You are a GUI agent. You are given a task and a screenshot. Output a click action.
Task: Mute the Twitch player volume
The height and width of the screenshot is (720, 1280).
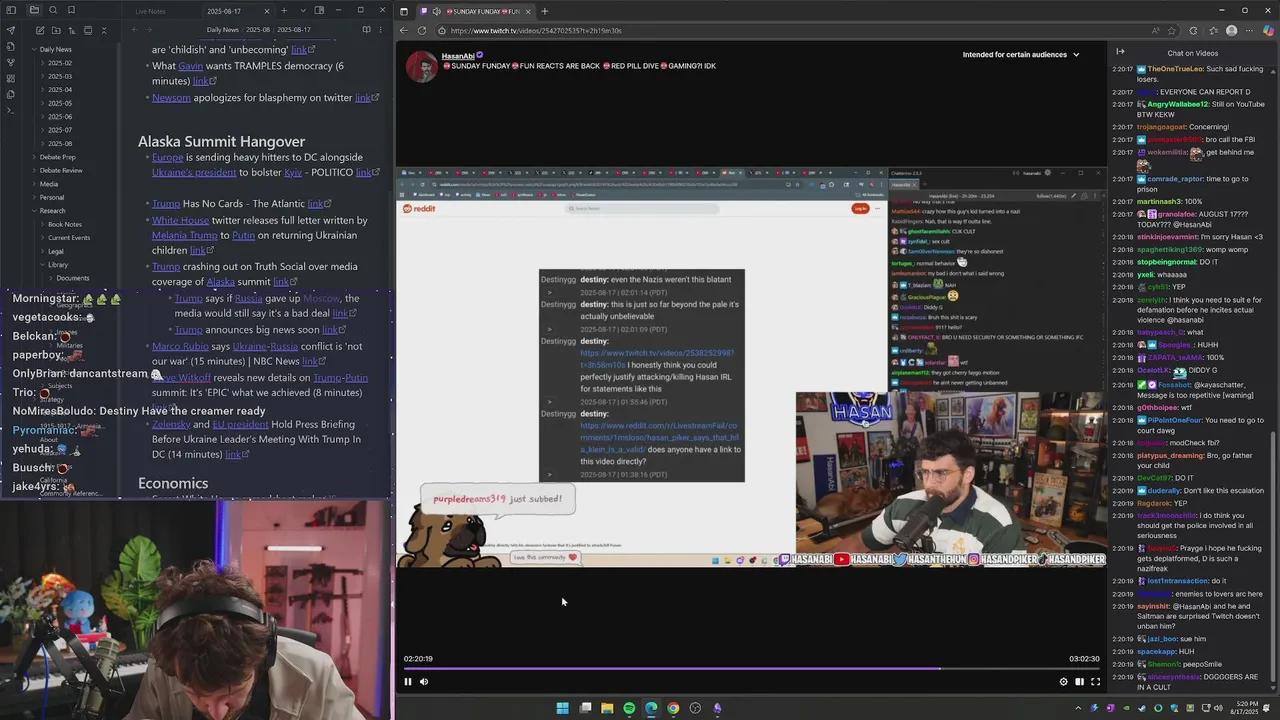click(x=424, y=682)
